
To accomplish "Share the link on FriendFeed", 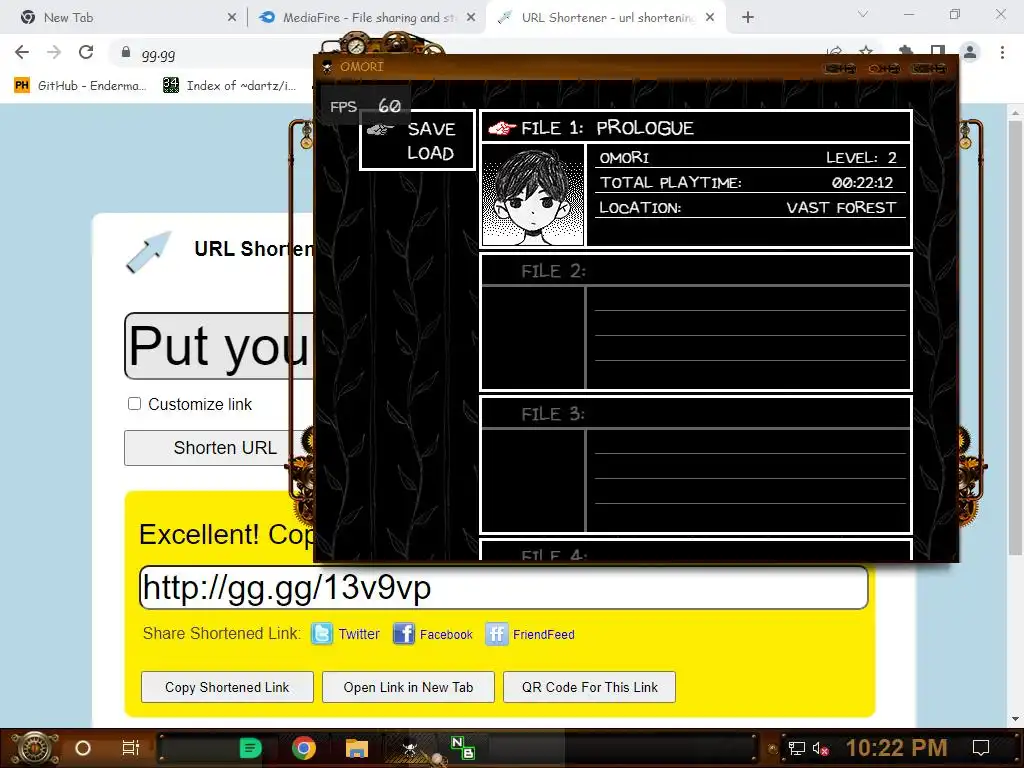I will 543,634.
